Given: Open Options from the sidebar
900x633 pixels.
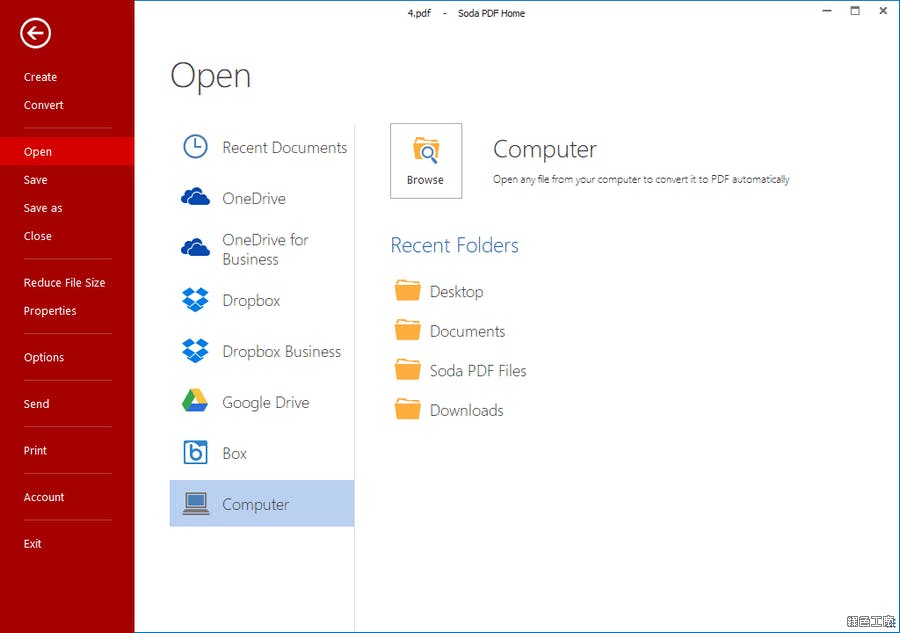Looking at the screenshot, I should pyautogui.click(x=44, y=357).
